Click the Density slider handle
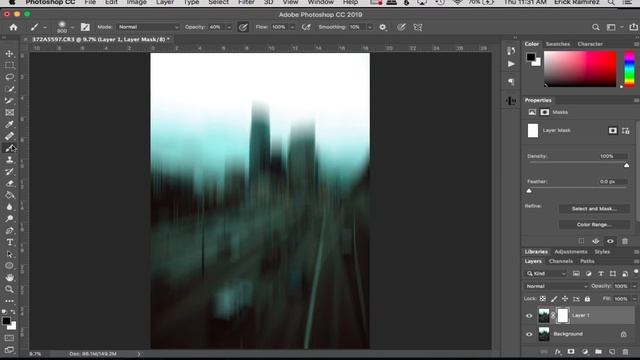The width and height of the screenshot is (640, 360). (626, 165)
